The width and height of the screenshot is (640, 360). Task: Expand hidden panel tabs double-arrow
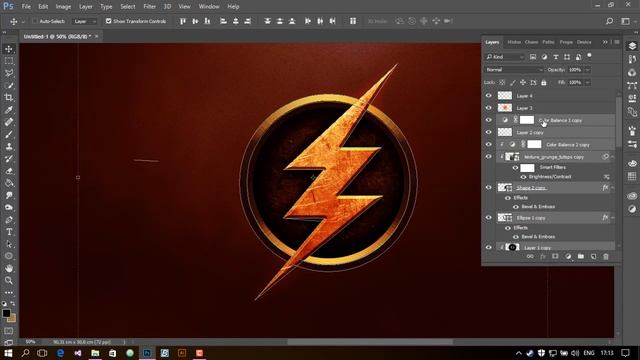(605, 42)
